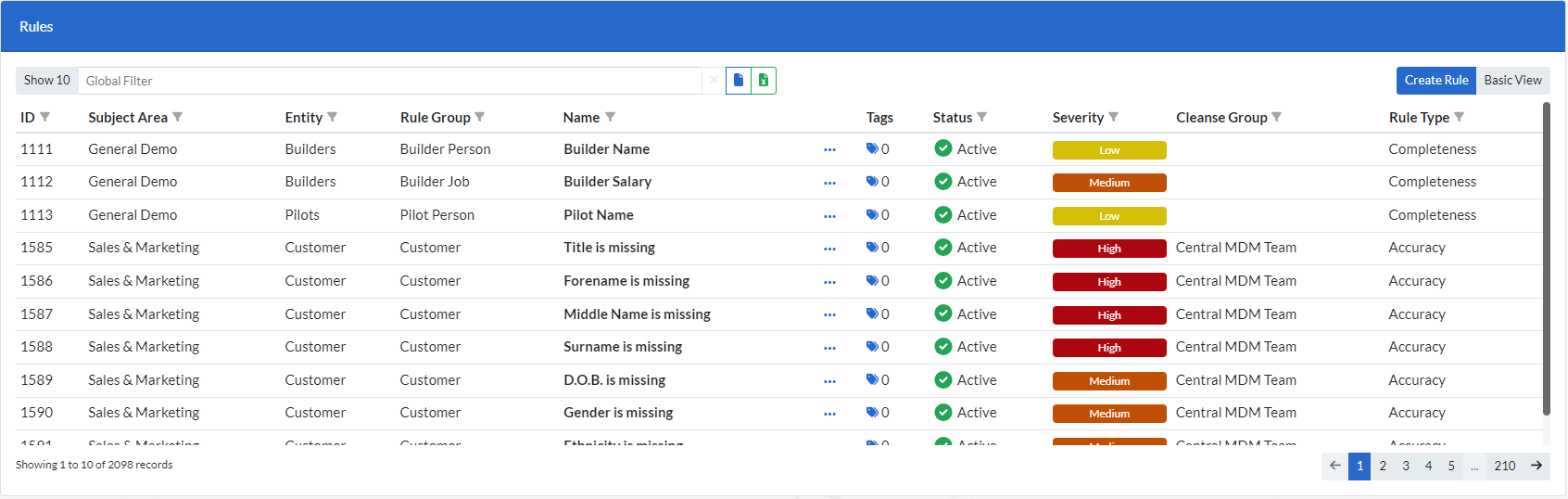Click the tags icon for Title is missing
Screen dimensions: 1568x499
[x=872, y=248]
